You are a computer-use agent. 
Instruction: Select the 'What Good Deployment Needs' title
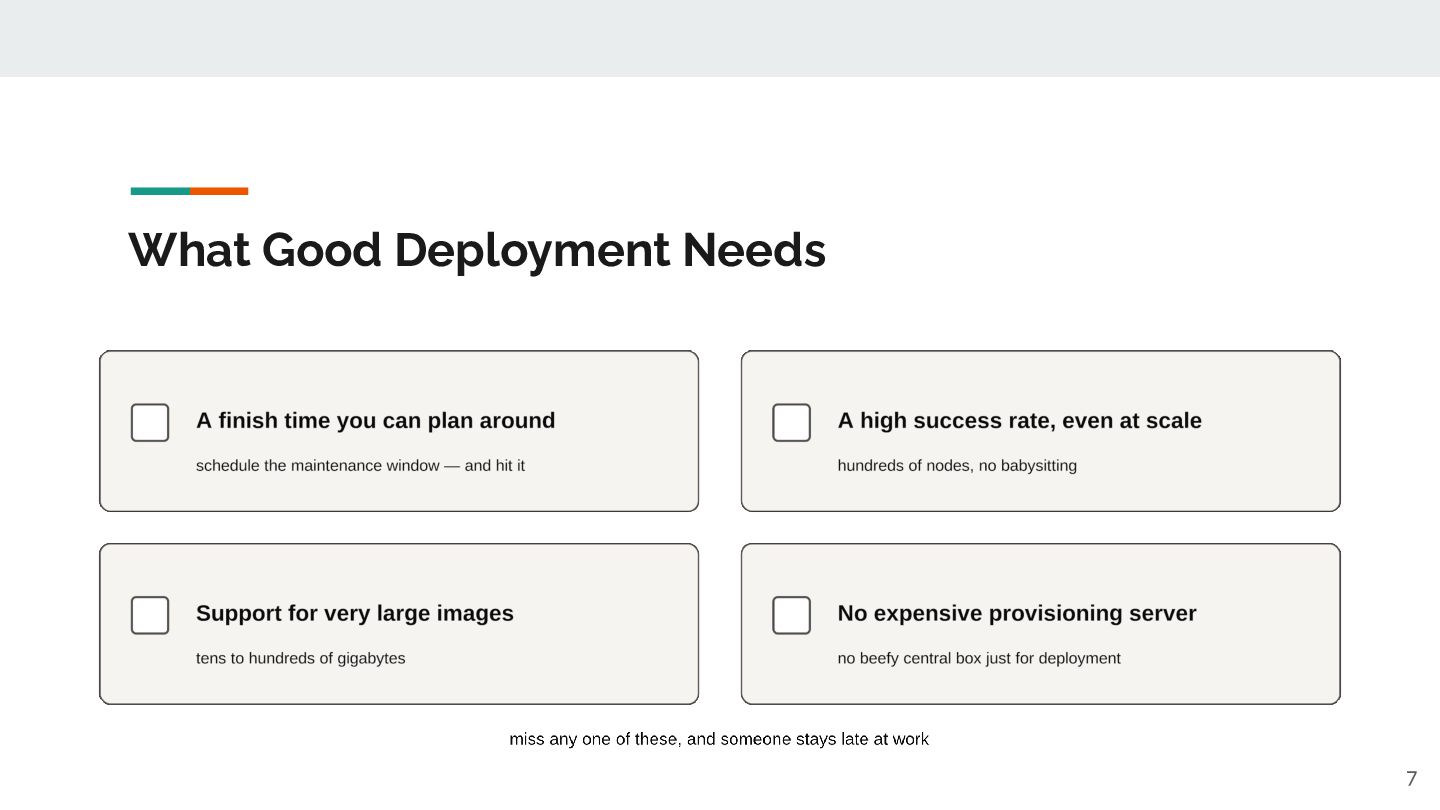click(x=477, y=250)
